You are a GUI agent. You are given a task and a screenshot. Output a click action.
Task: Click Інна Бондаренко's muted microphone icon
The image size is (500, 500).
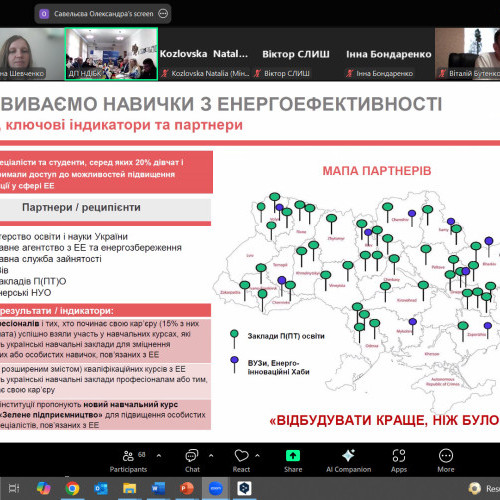coord(349,73)
